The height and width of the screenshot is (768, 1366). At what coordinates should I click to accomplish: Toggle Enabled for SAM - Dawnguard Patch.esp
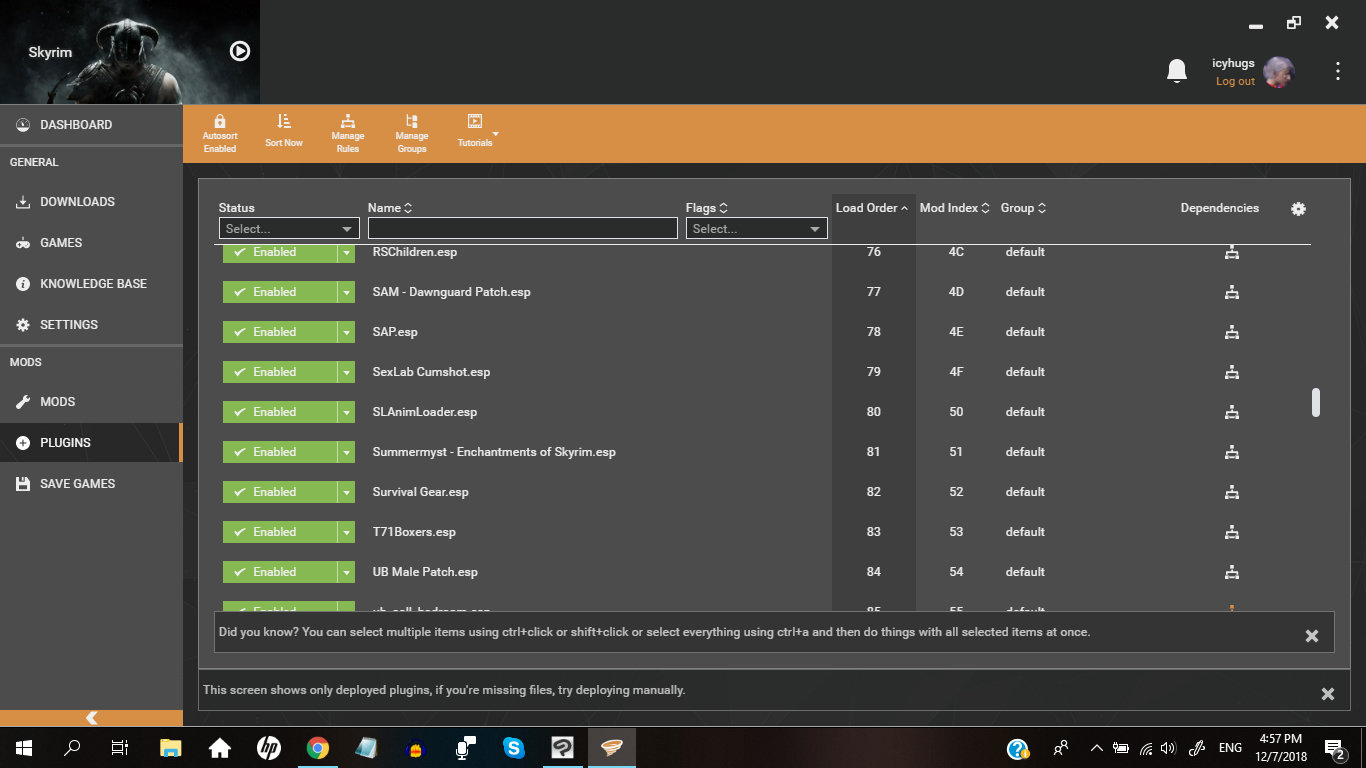[x=280, y=292]
